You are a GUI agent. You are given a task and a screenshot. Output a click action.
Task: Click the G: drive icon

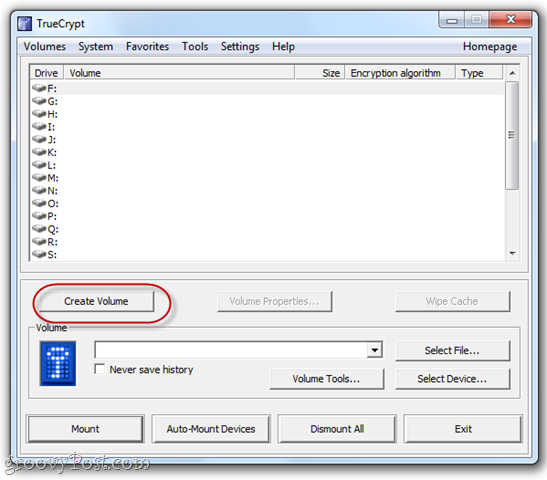(39, 101)
